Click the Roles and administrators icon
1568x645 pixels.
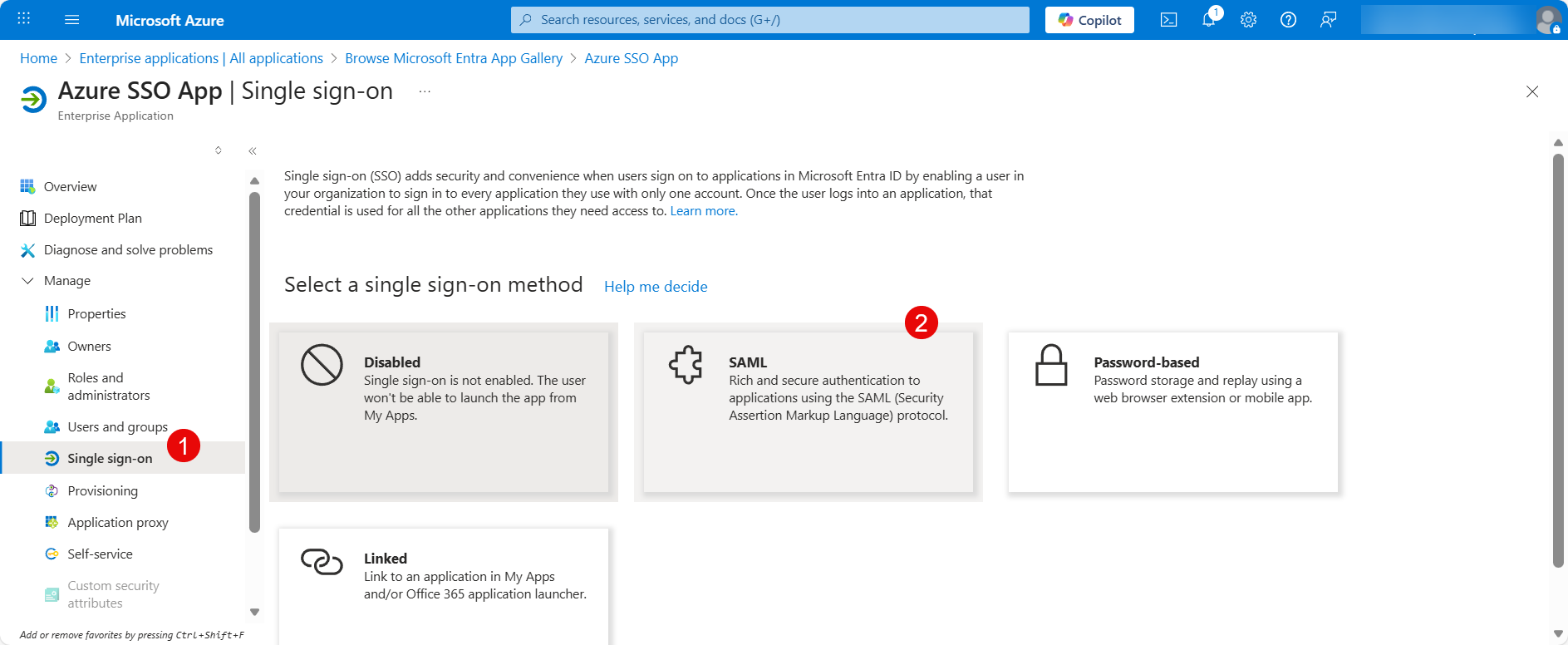coord(52,387)
